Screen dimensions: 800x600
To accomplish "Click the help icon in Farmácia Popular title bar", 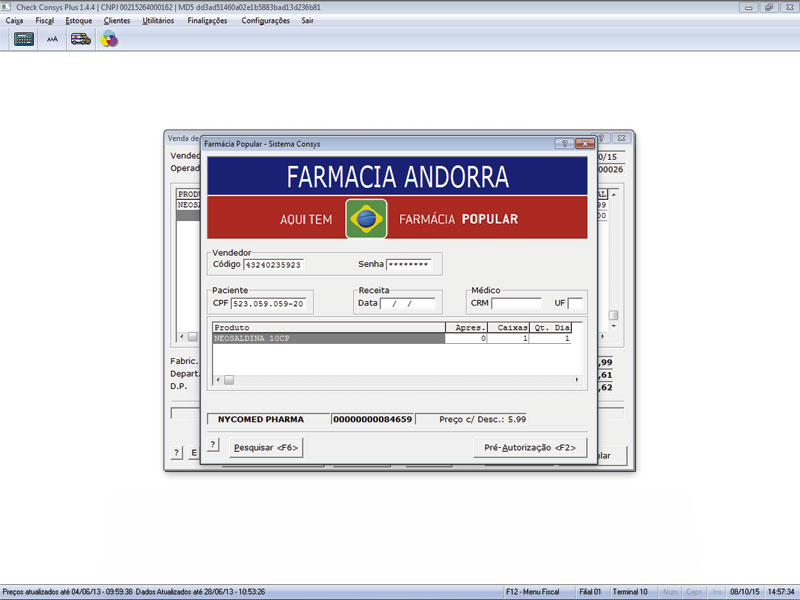I will [564, 144].
